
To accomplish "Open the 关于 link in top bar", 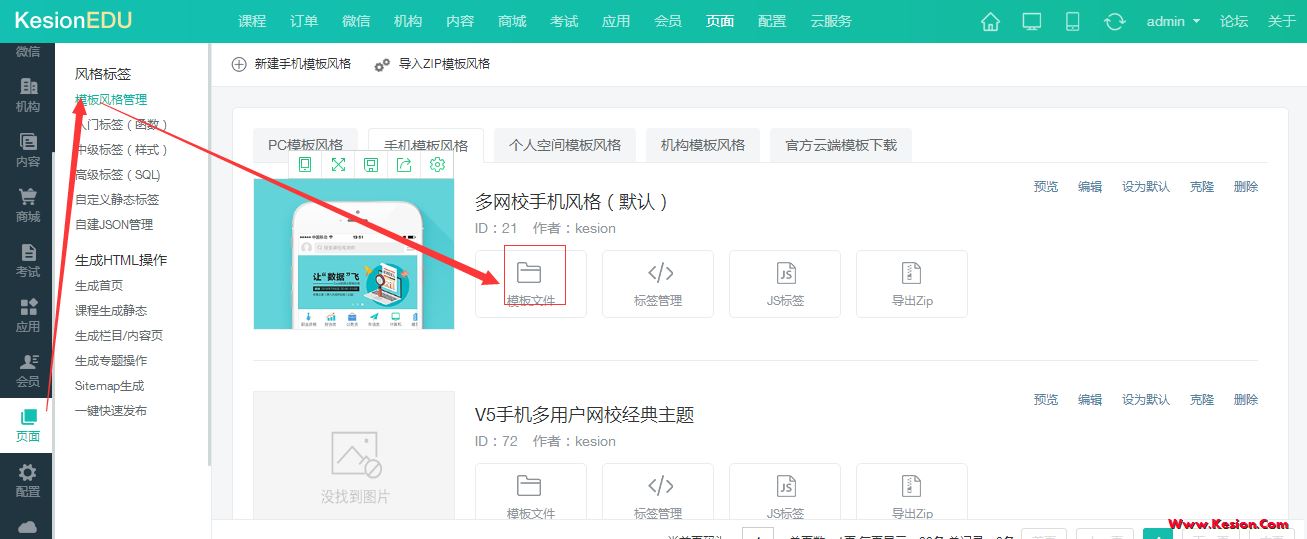I will (1281, 21).
